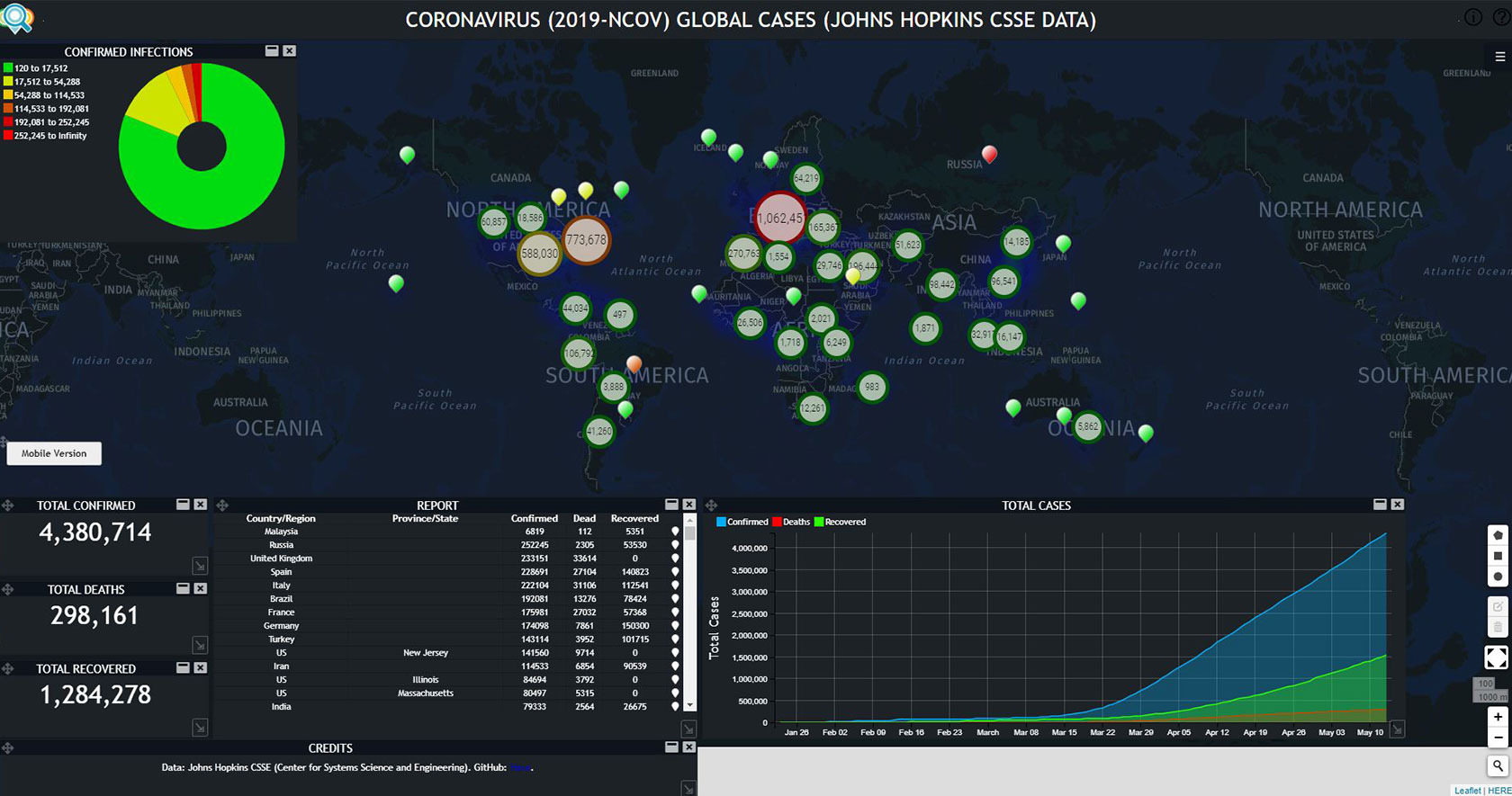Select the draw circle tool

pyautogui.click(x=1498, y=577)
